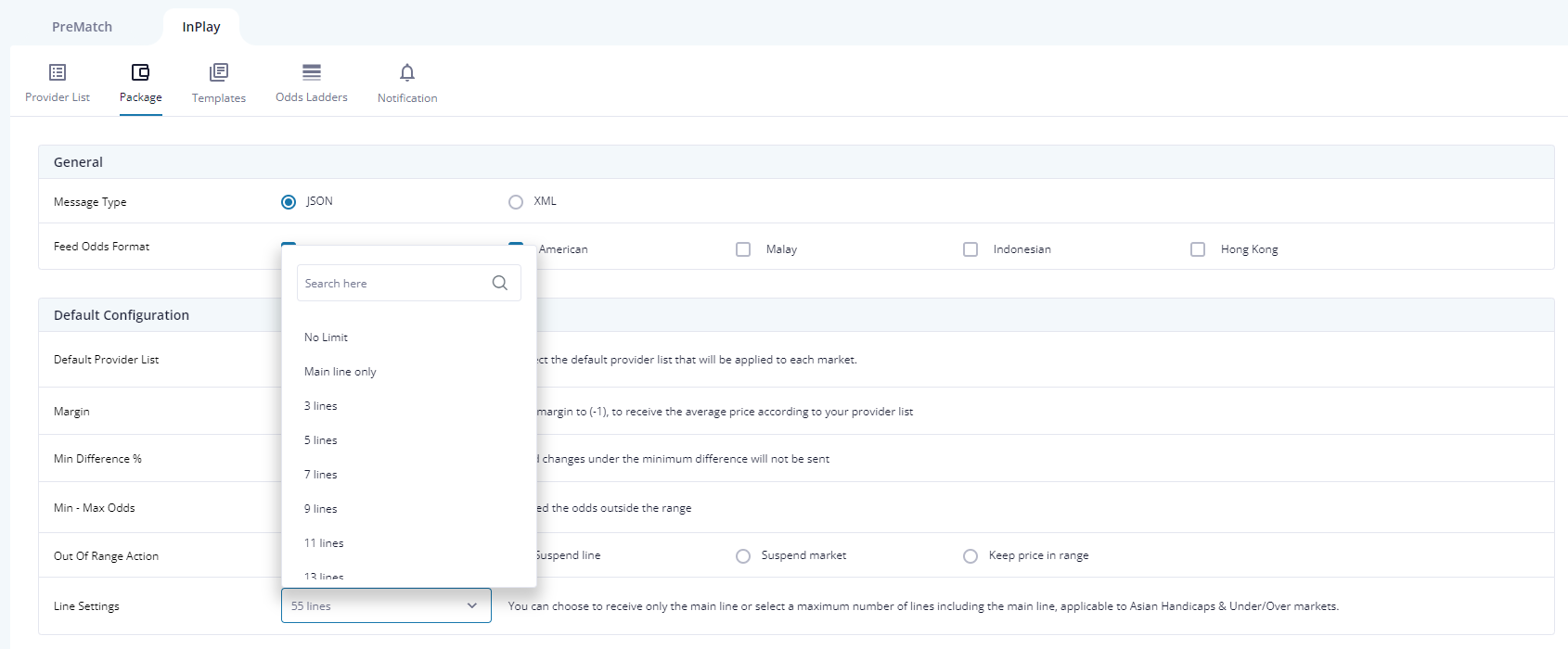This screenshot has width=1568, height=649.
Task: Click the search magnifier icon in dropdown
Action: pyautogui.click(x=500, y=283)
